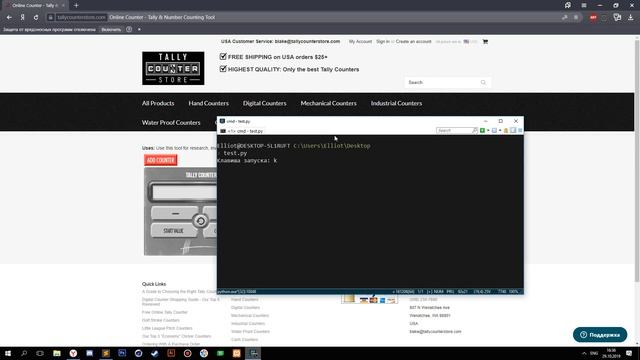Open the All Products menu

click(x=158, y=103)
